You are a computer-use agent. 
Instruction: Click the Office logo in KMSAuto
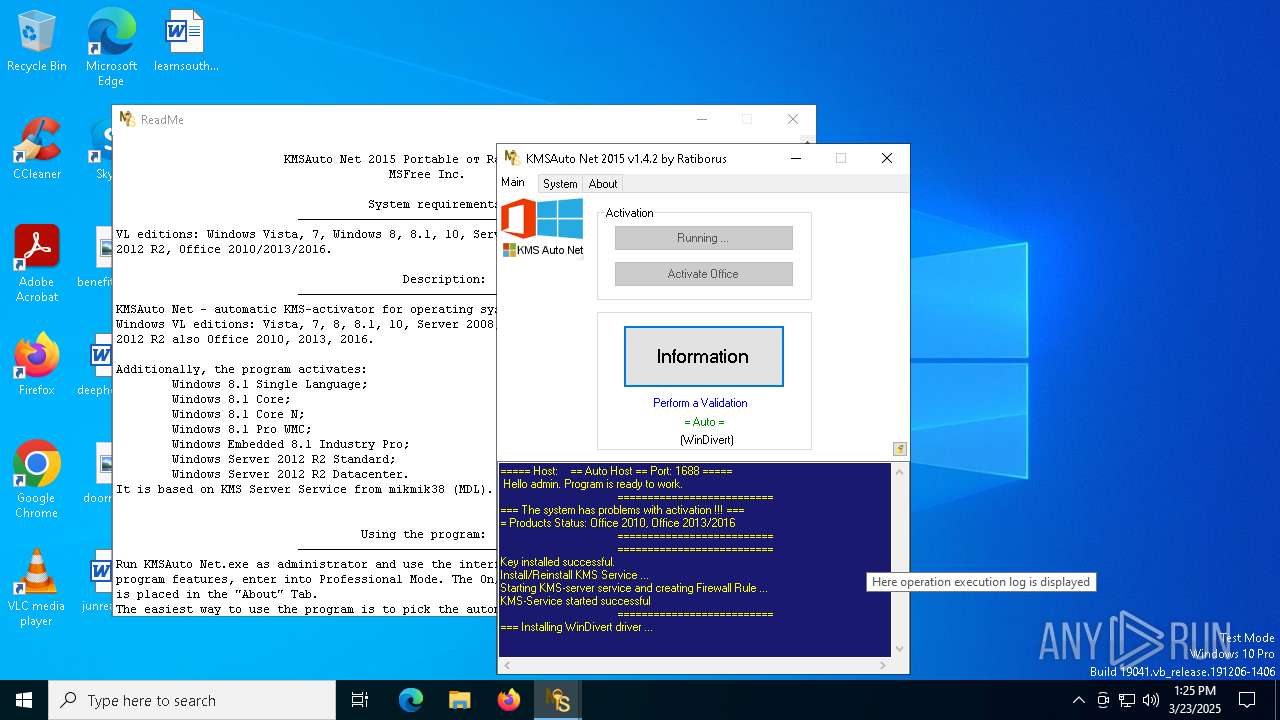518,219
